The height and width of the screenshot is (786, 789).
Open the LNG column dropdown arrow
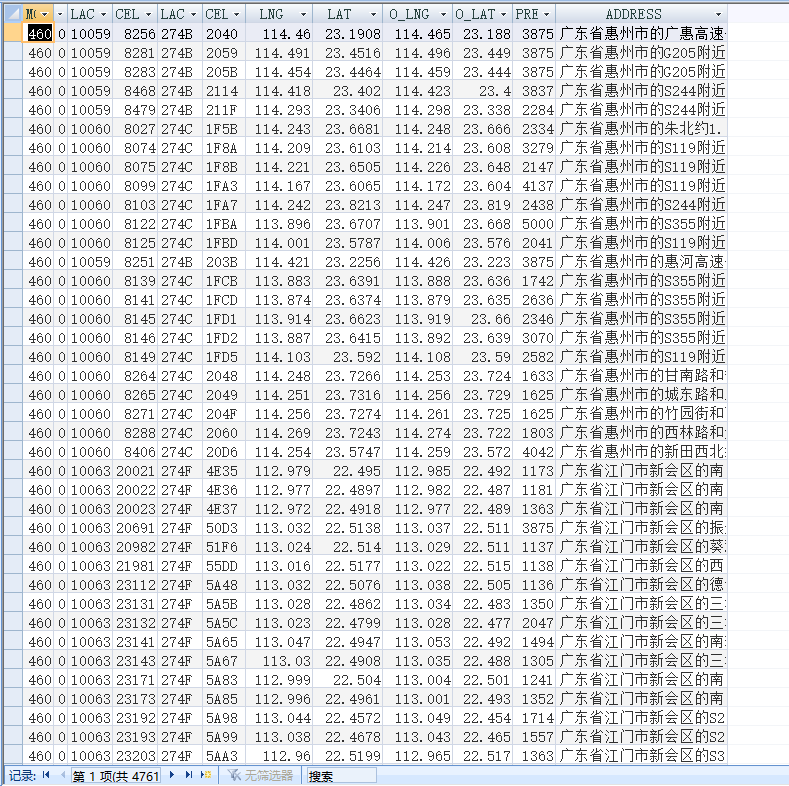(x=303, y=15)
